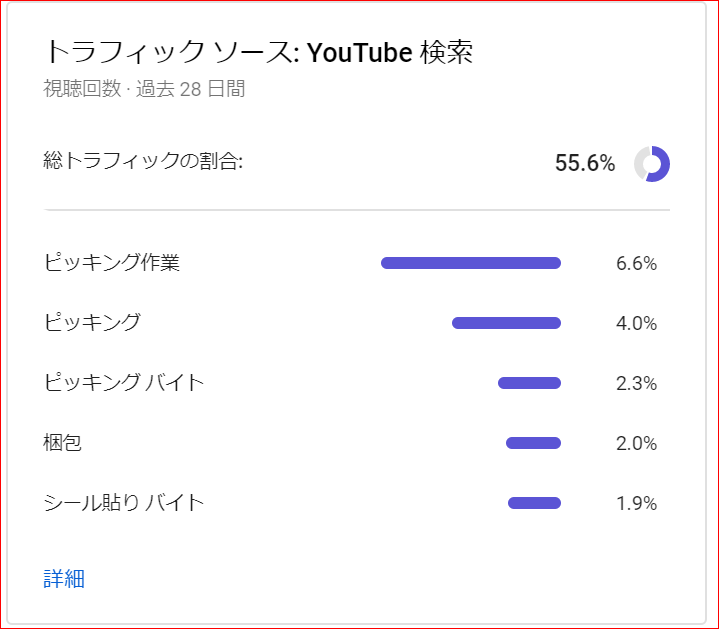Select the ピッキング バイト search term

[x=123, y=383]
